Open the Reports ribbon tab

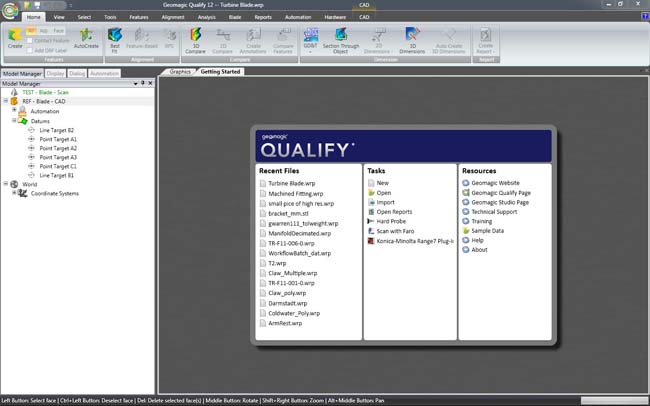[263, 17]
